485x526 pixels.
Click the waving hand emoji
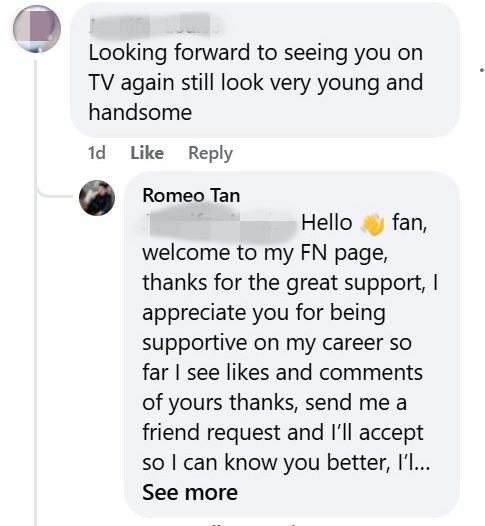click(372, 224)
